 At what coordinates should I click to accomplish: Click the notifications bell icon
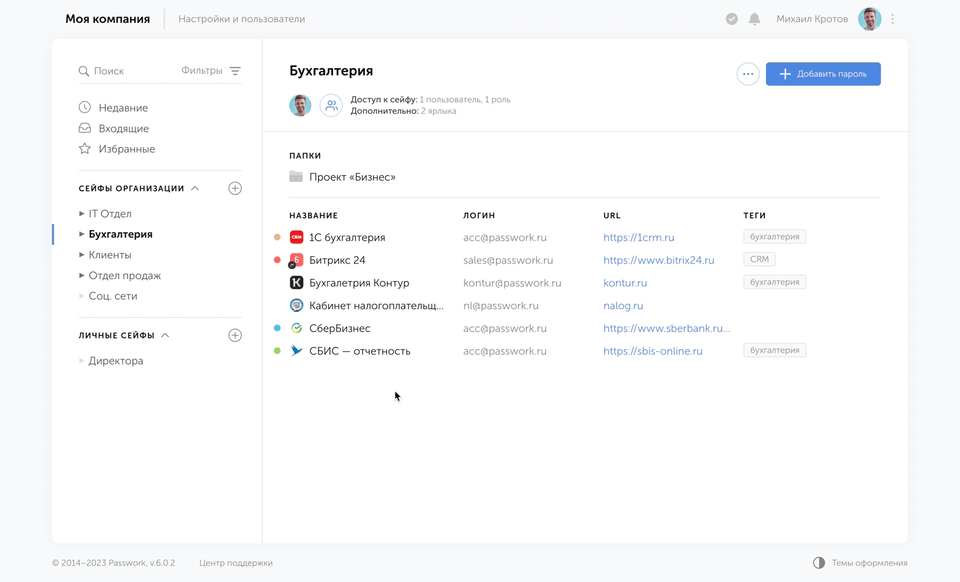755,19
